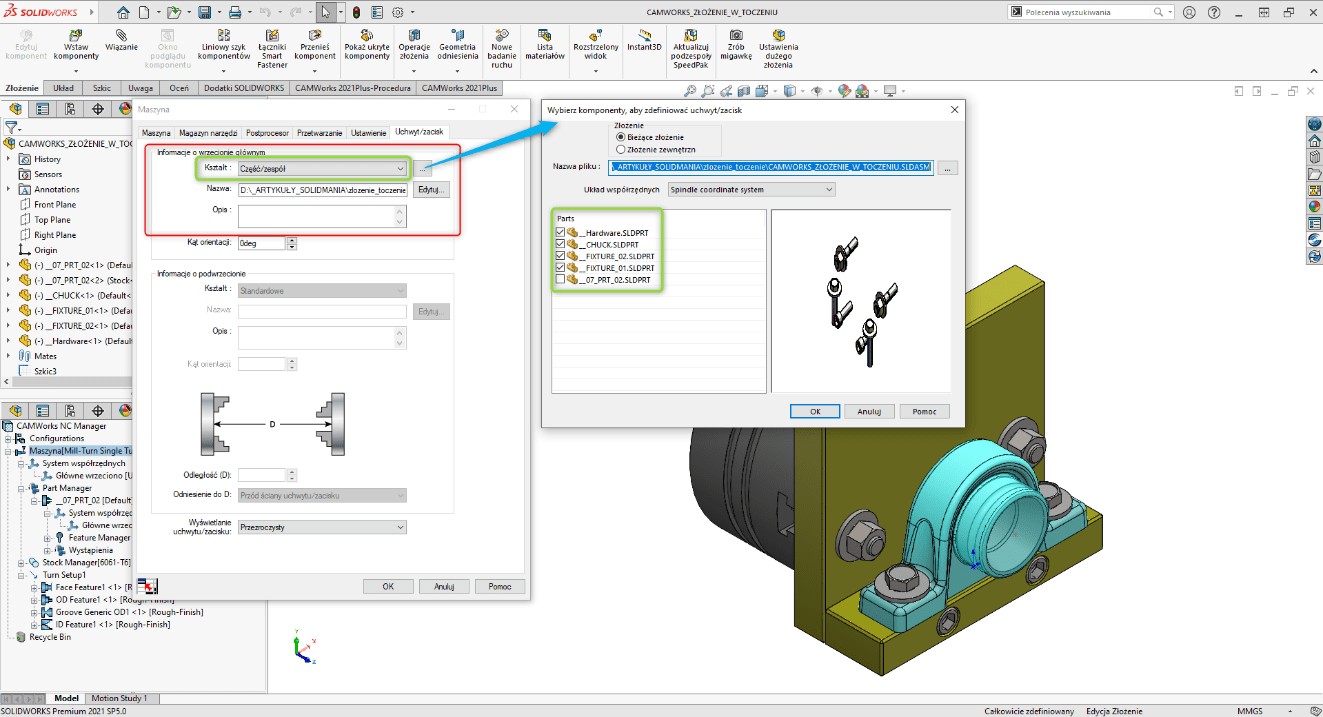The width and height of the screenshot is (1323, 717).
Task: Click Rozstrzelony widok tool
Action: pos(595,47)
